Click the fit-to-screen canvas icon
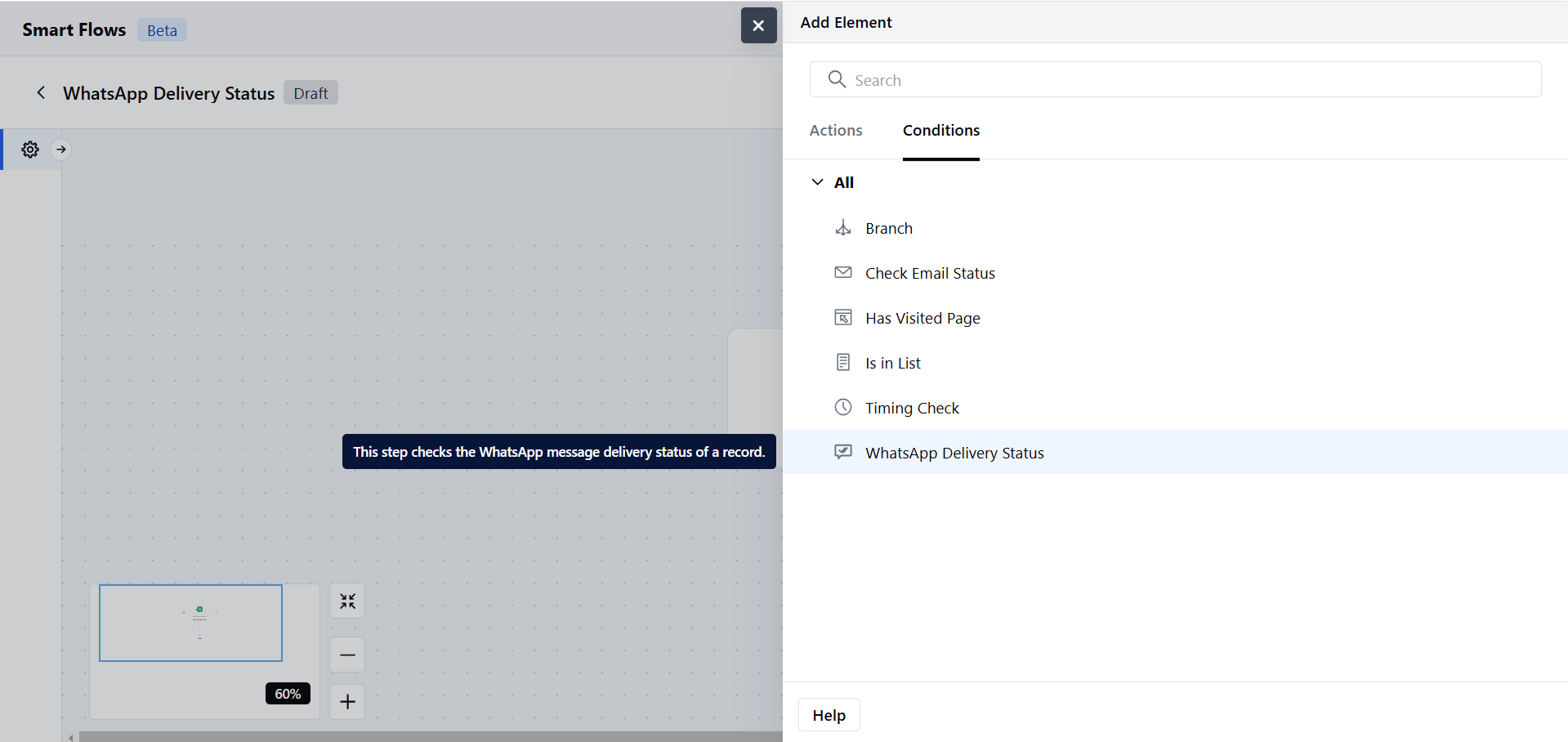Viewport: 1568px width, 742px height. pos(347,601)
